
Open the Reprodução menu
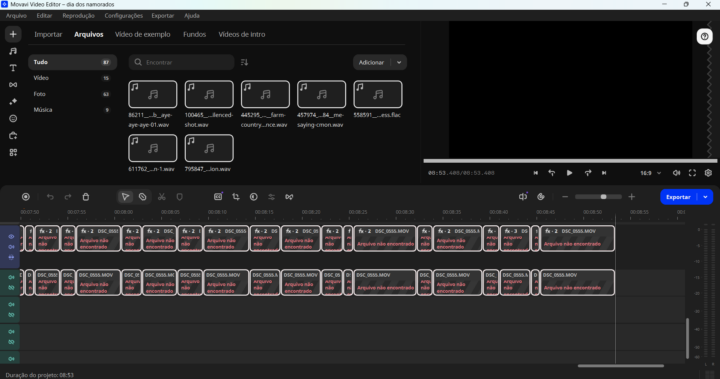click(x=79, y=16)
